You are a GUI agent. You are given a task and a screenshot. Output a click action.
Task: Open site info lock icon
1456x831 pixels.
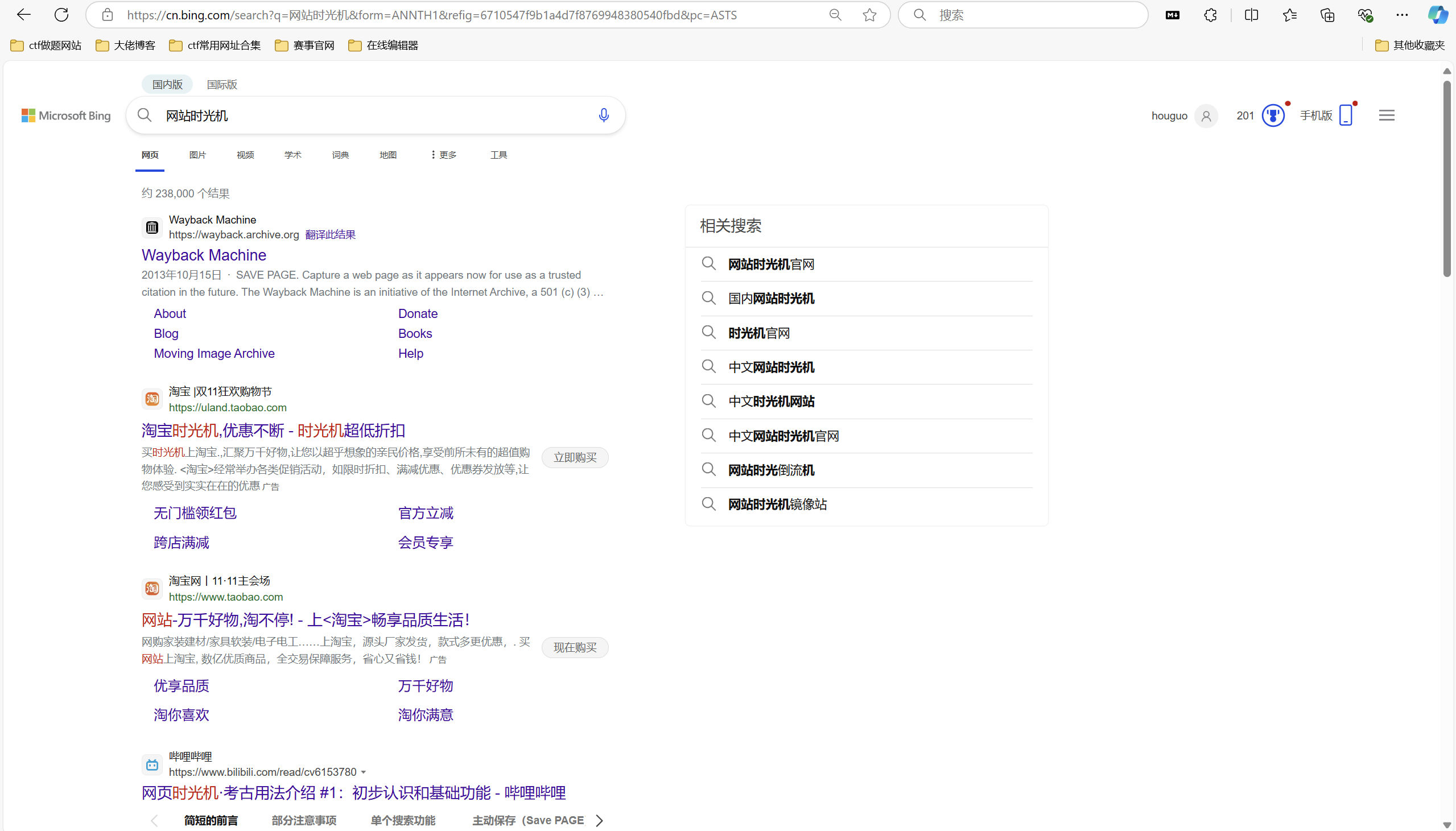pos(108,15)
